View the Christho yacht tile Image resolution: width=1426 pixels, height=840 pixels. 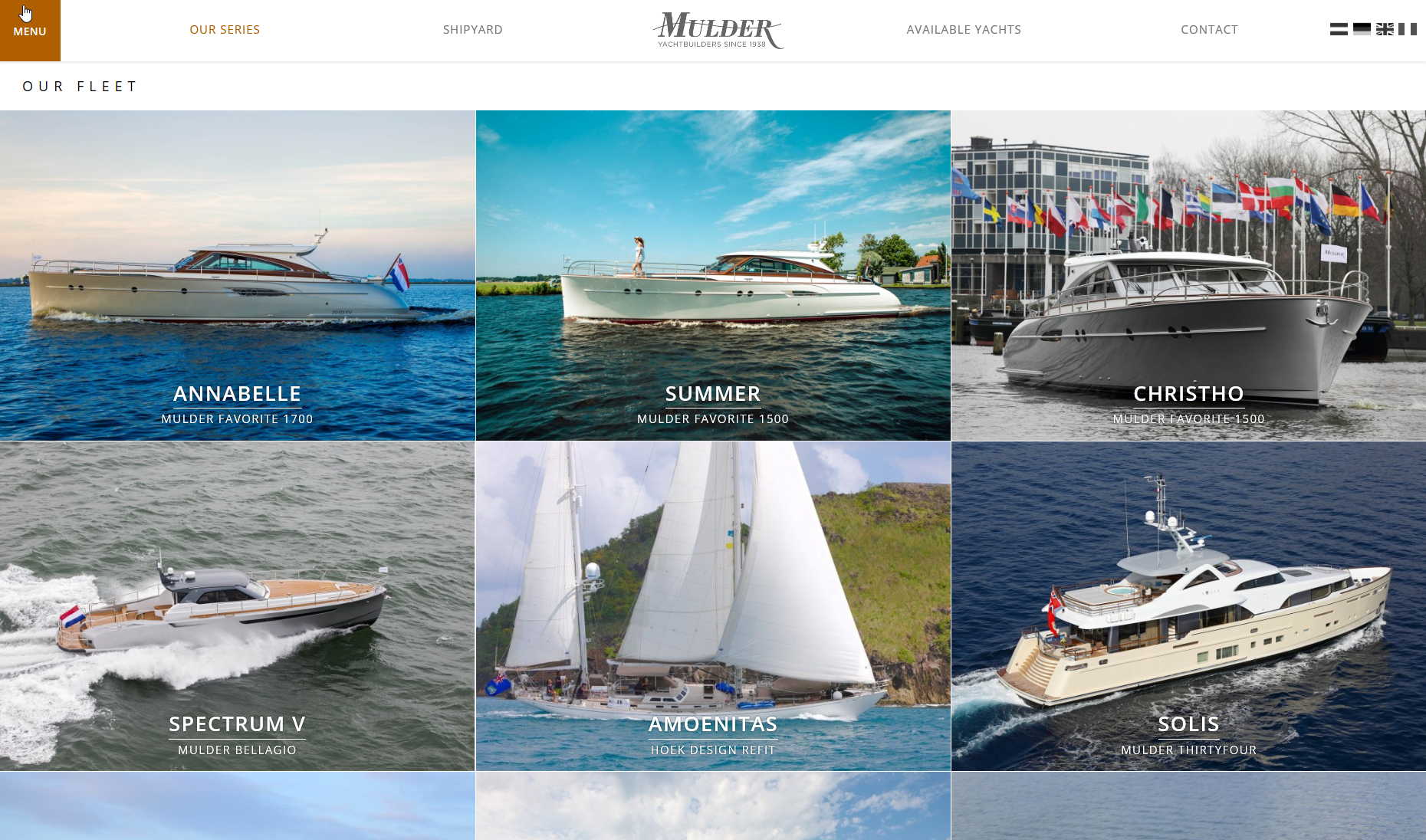[x=1188, y=275]
